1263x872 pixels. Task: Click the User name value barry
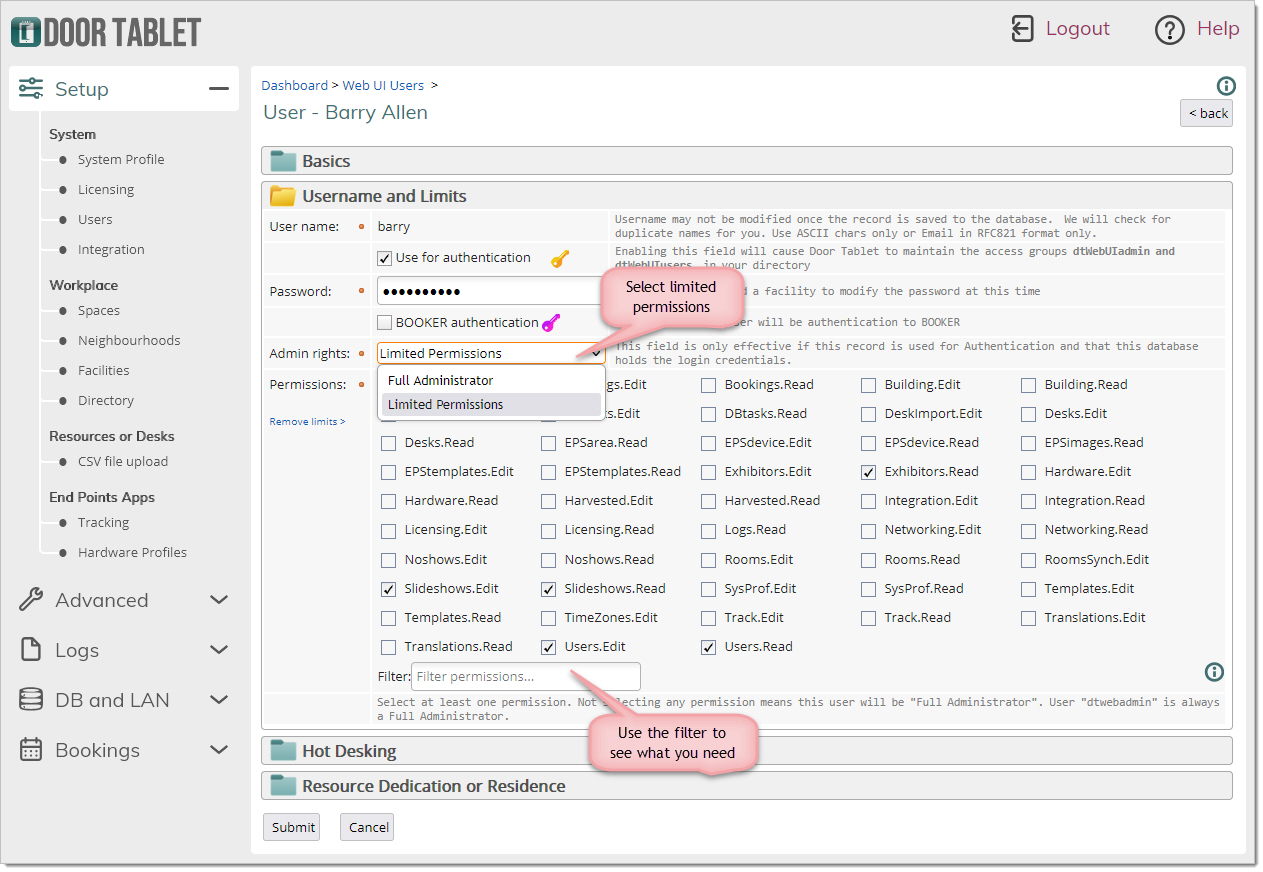[x=394, y=227]
